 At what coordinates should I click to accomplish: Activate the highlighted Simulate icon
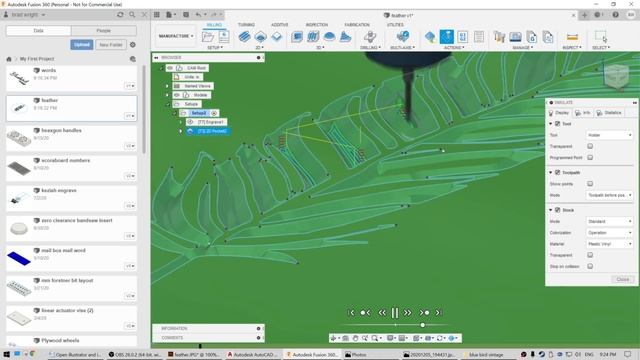click(x=447, y=37)
